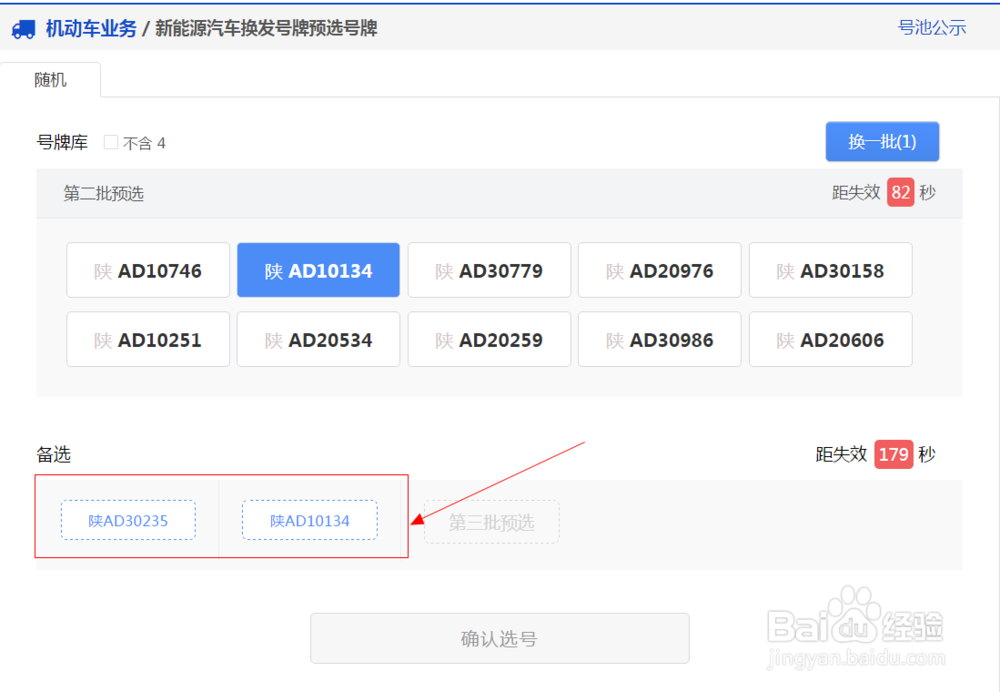This screenshot has height=692, width=1000.
Task: Click the 确认选号 confirm button
Action: tap(500, 638)
